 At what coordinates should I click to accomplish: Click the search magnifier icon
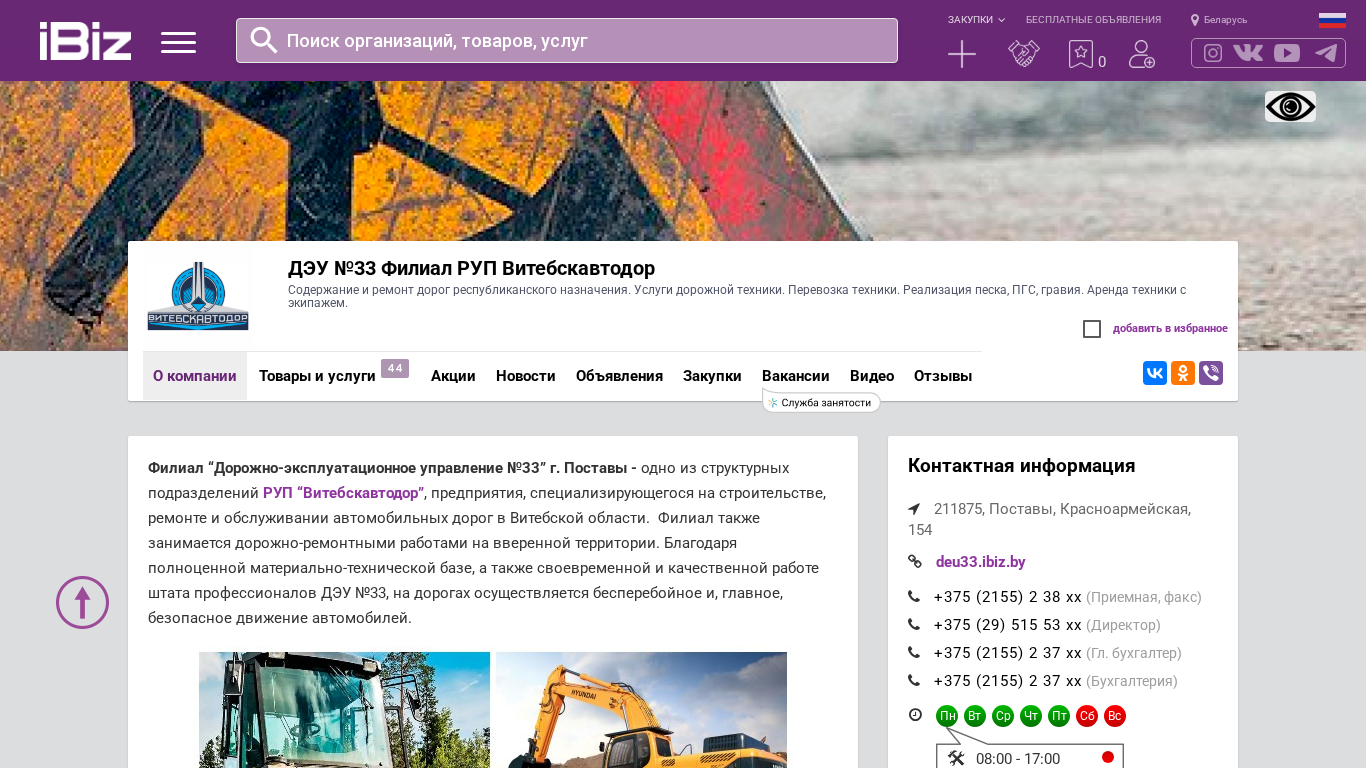click(x=264, y=40)
